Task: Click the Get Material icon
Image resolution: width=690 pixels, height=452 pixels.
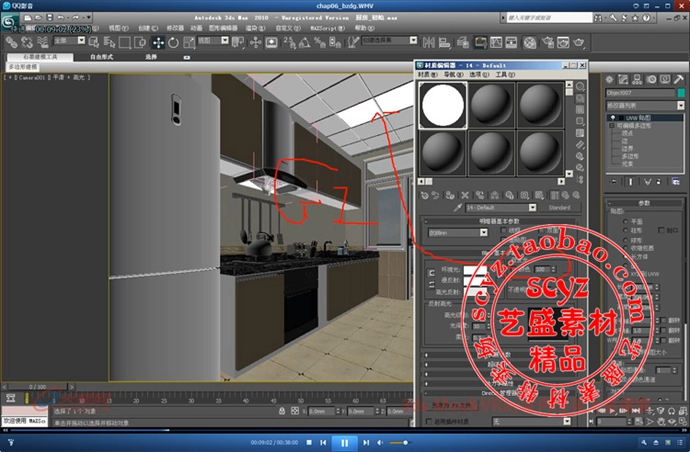Action: (x=424, y=195)
